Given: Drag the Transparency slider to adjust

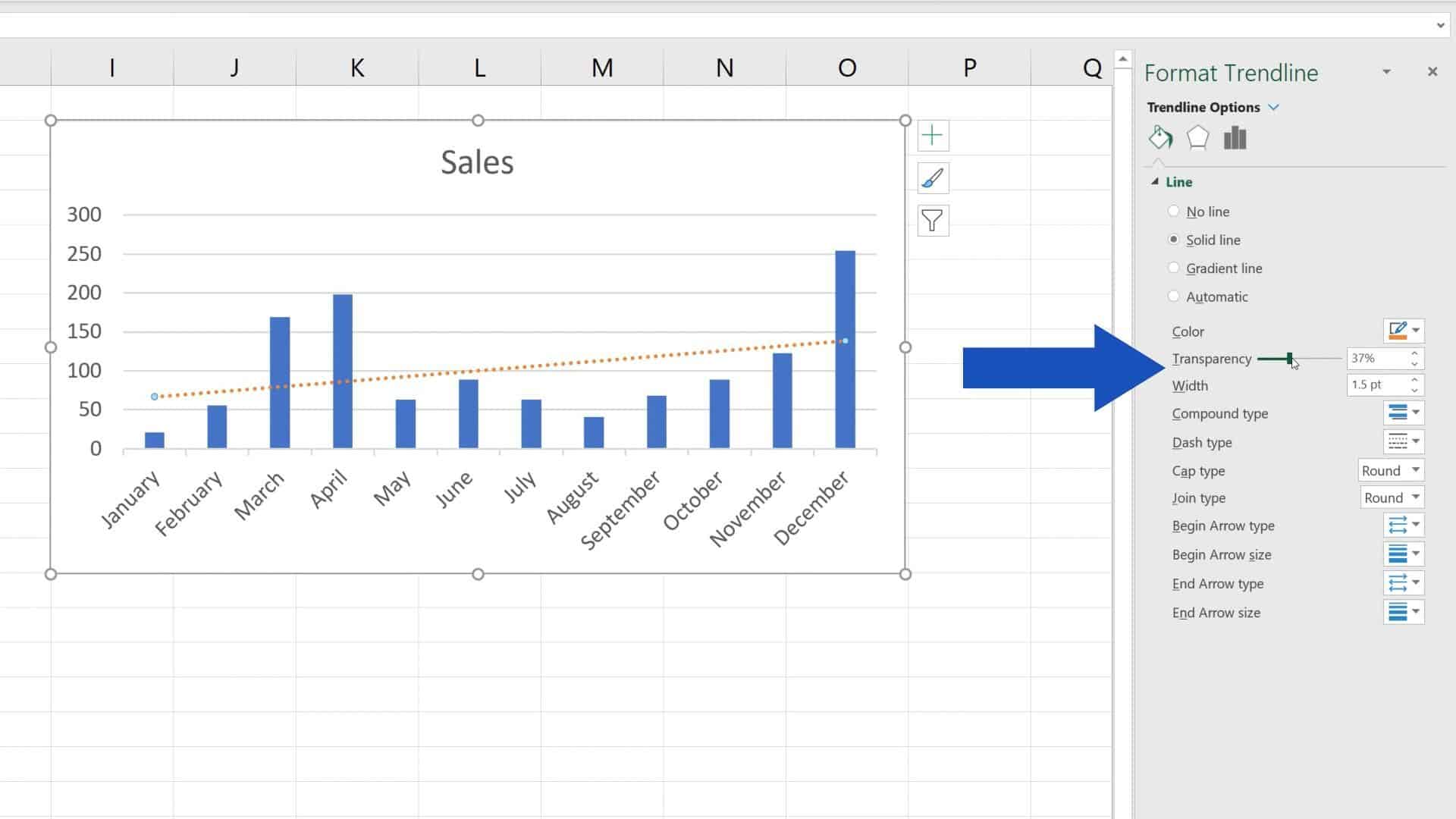Looking at the screenshot, I should click(1289, 357).
